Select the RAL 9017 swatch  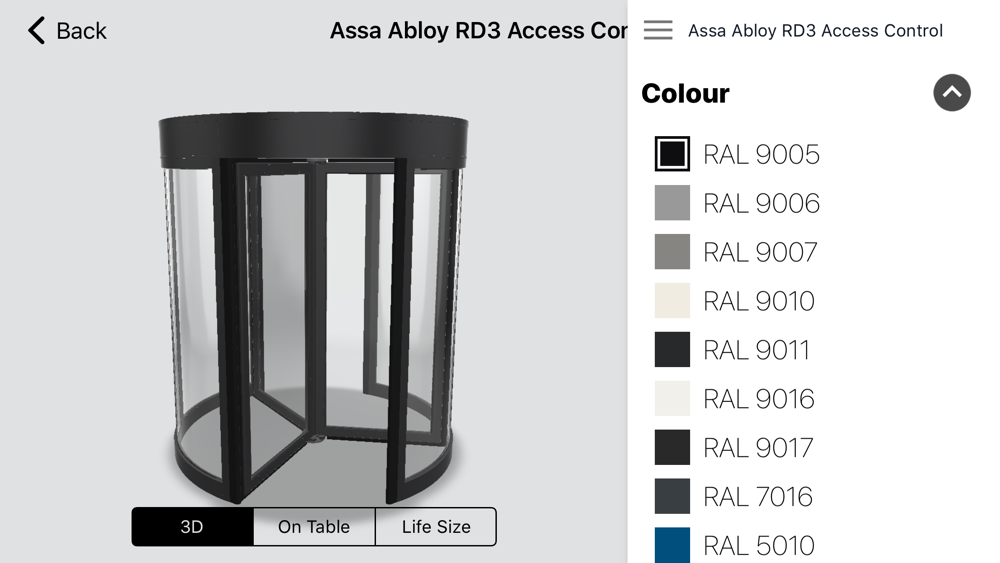pos(672,448)
